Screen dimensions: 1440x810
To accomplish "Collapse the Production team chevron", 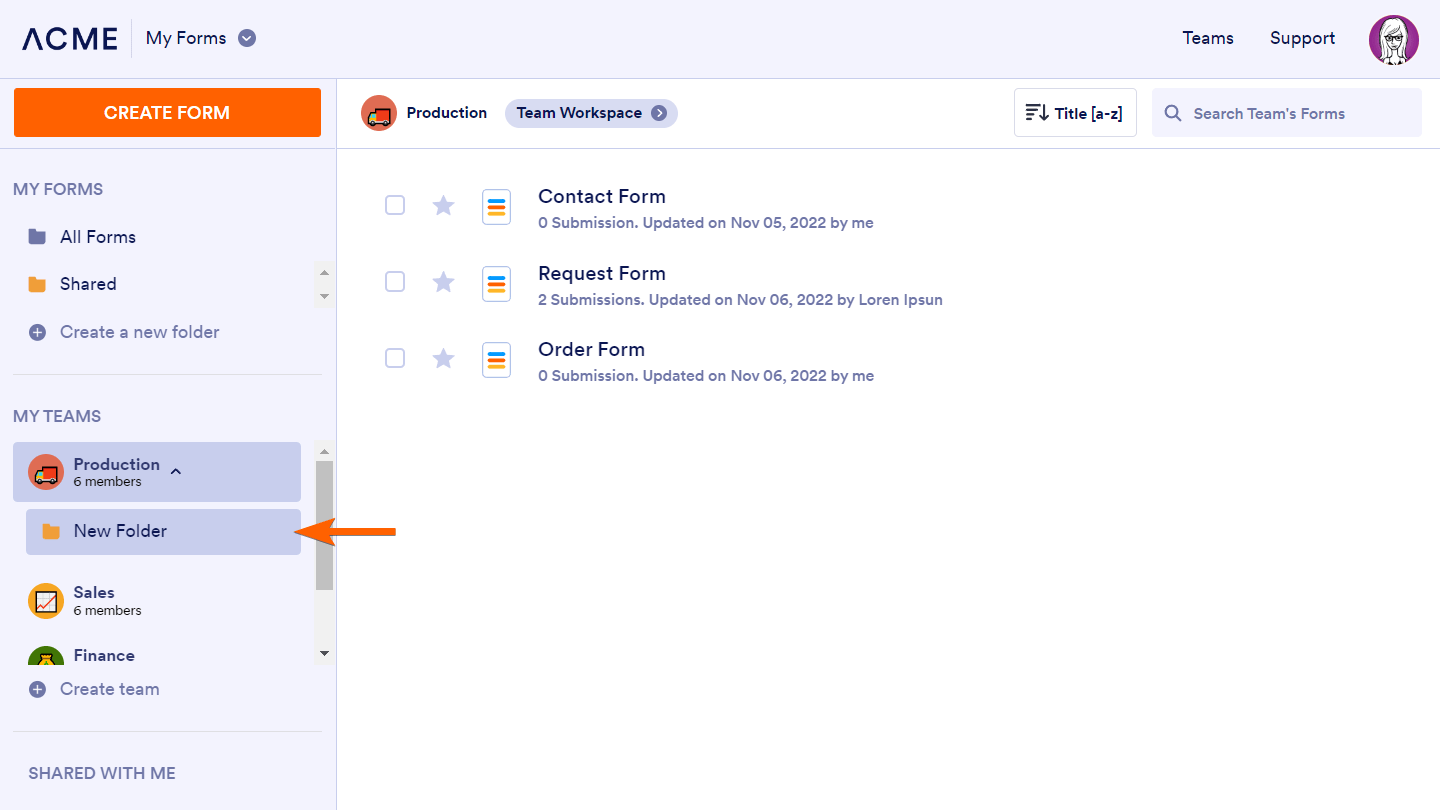I will 176,471.
